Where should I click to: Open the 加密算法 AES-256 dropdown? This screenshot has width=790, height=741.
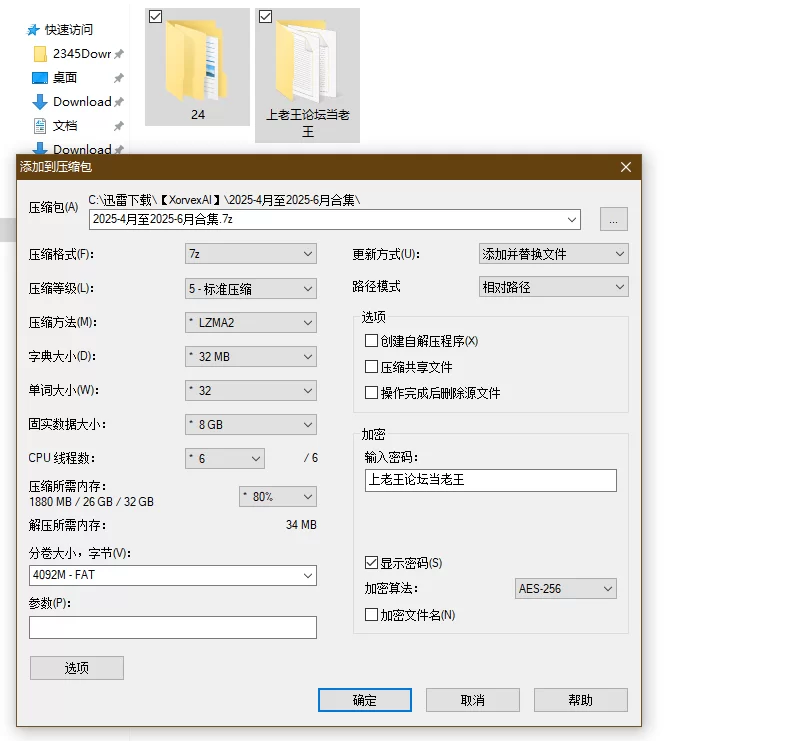pyautogui.click(x=565, y=588)
